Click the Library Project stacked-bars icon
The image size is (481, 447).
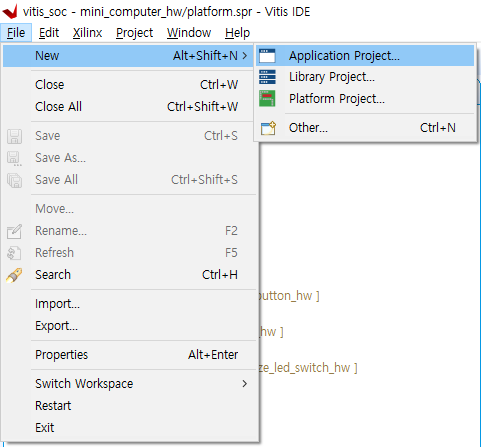pyautogui.click(x=267, y=77)
